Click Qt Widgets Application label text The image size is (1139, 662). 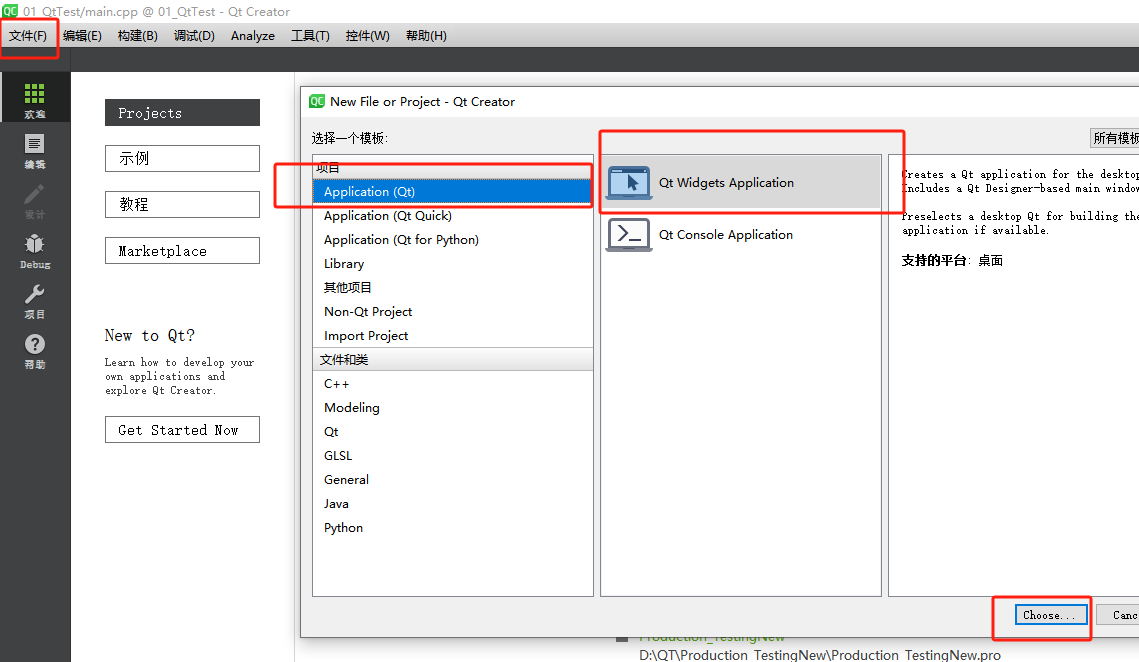[726, 182]
